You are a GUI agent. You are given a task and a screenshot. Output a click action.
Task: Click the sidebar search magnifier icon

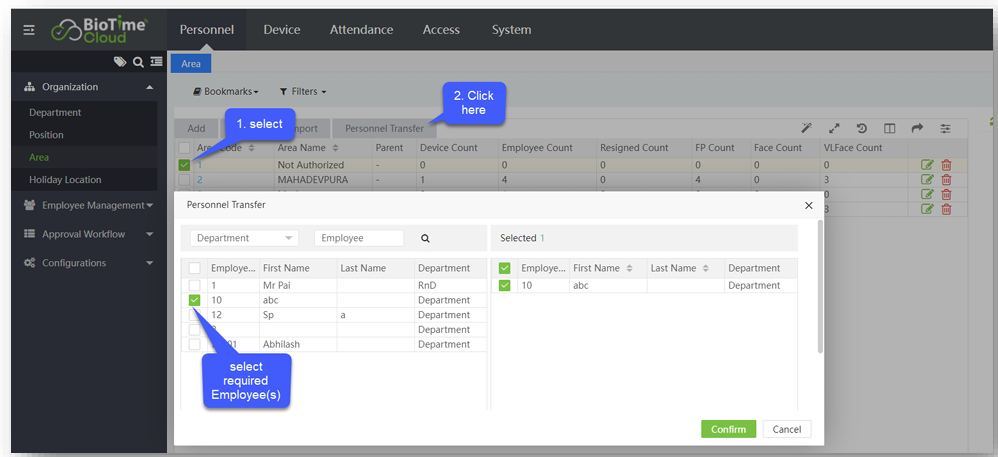coord(138,62)
